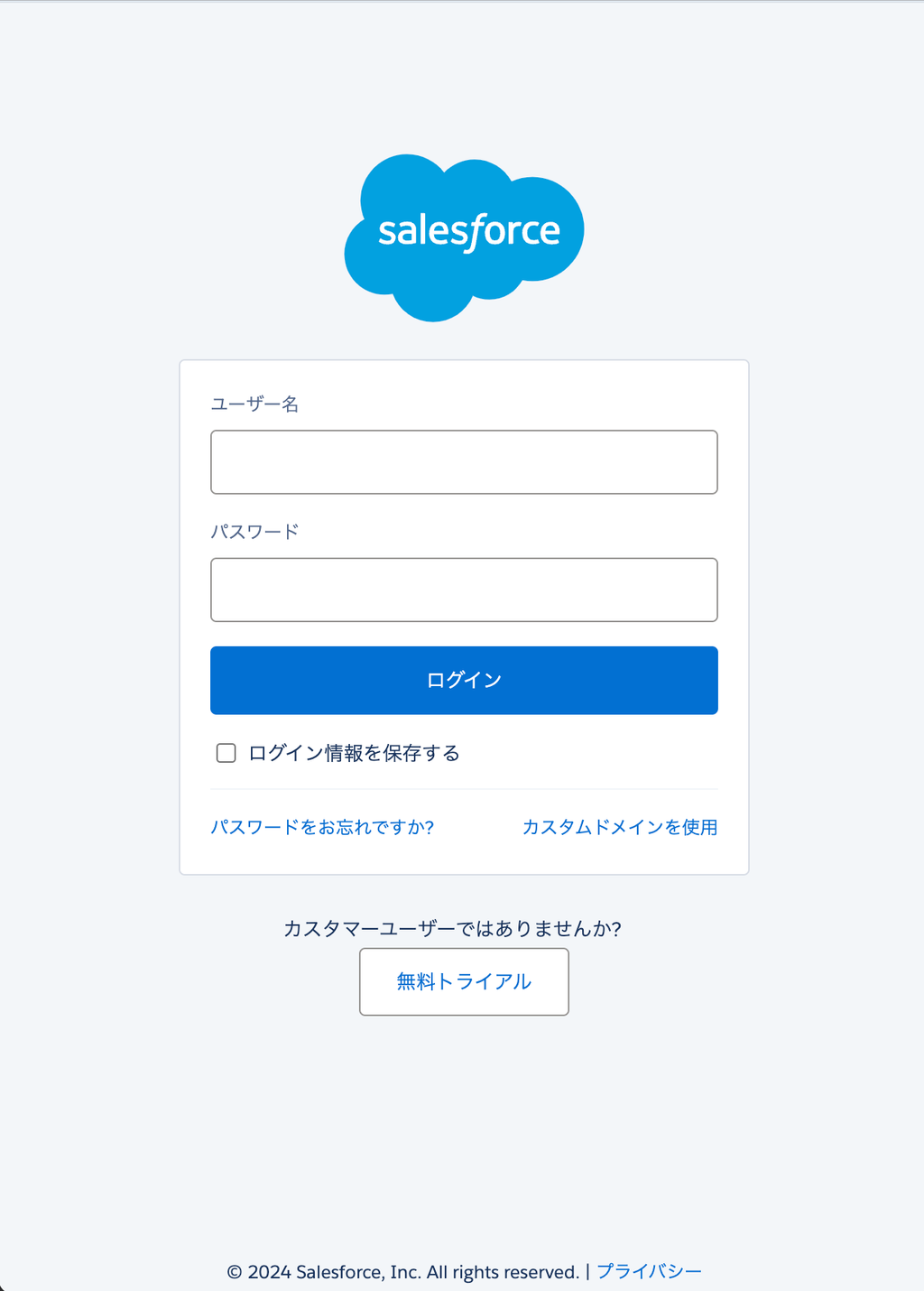Open the プライバシー footer link
This screenshot has height=1291, width=924.
coord(649,1271)
